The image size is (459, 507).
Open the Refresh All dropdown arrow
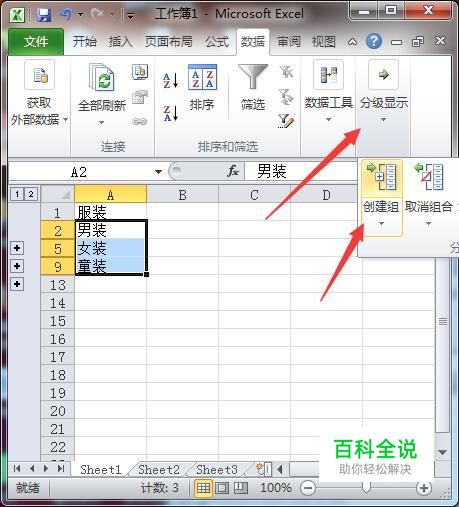coord(101,122)
